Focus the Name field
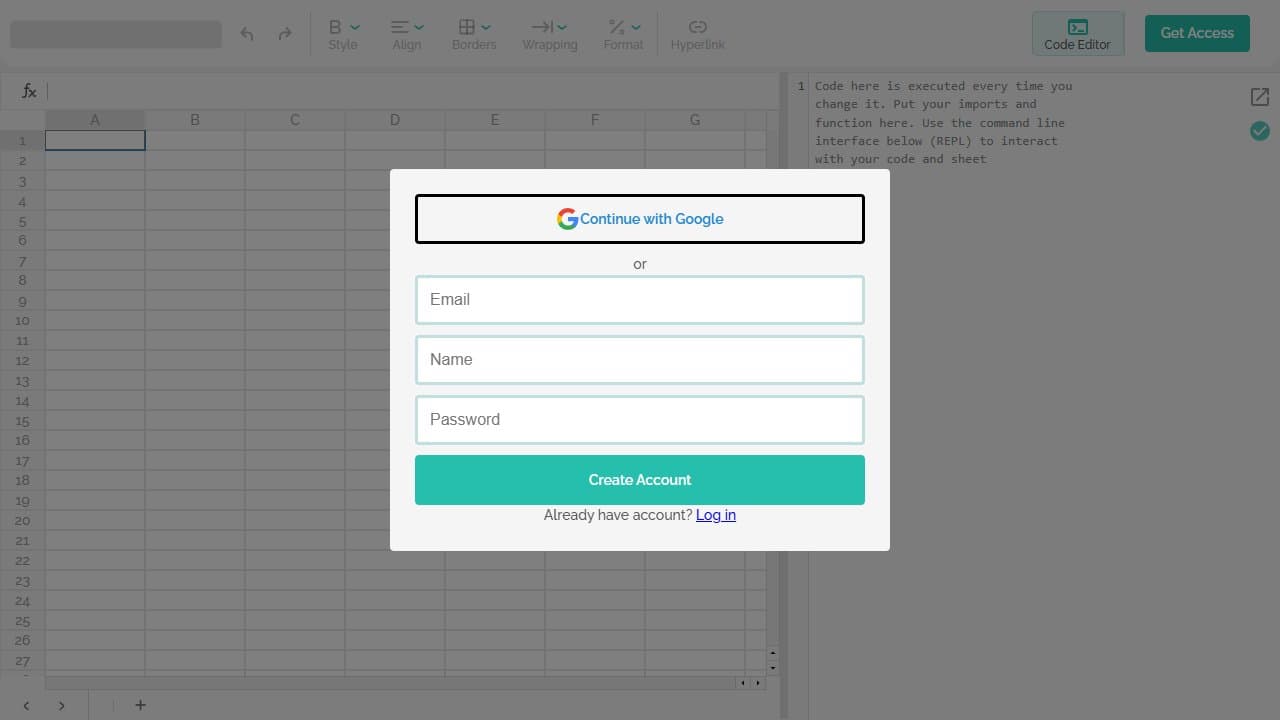The width and height of the screenshot is (1280, 720). coord(640,360)
